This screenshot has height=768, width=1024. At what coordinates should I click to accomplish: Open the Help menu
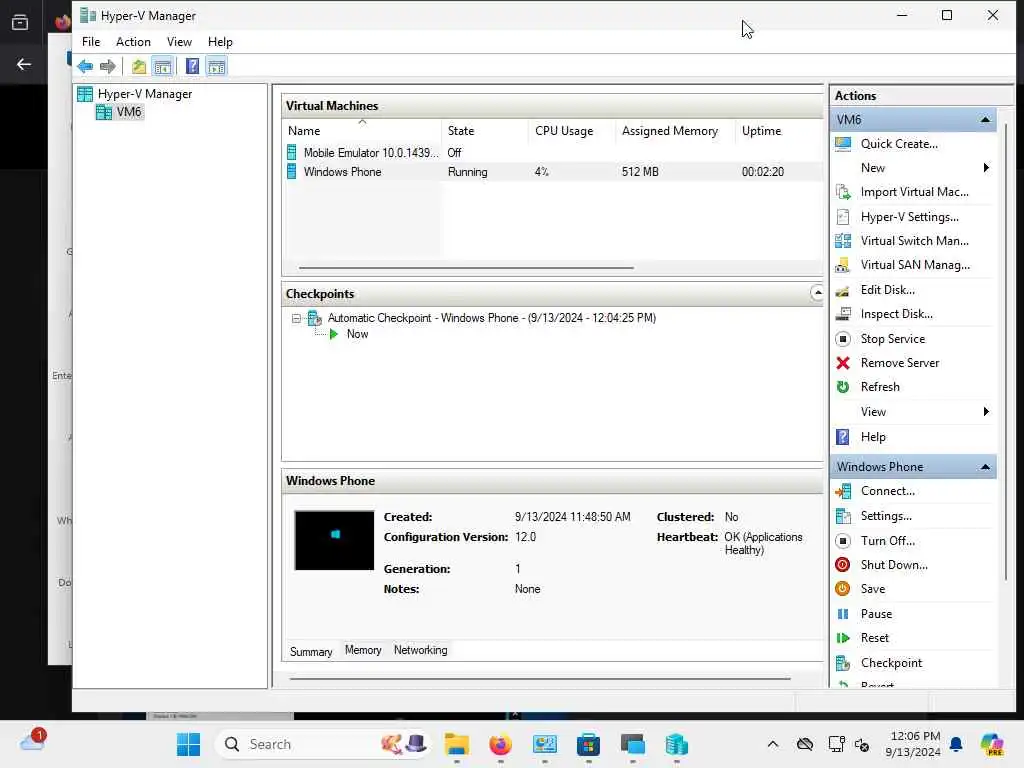tap(220, 42)
